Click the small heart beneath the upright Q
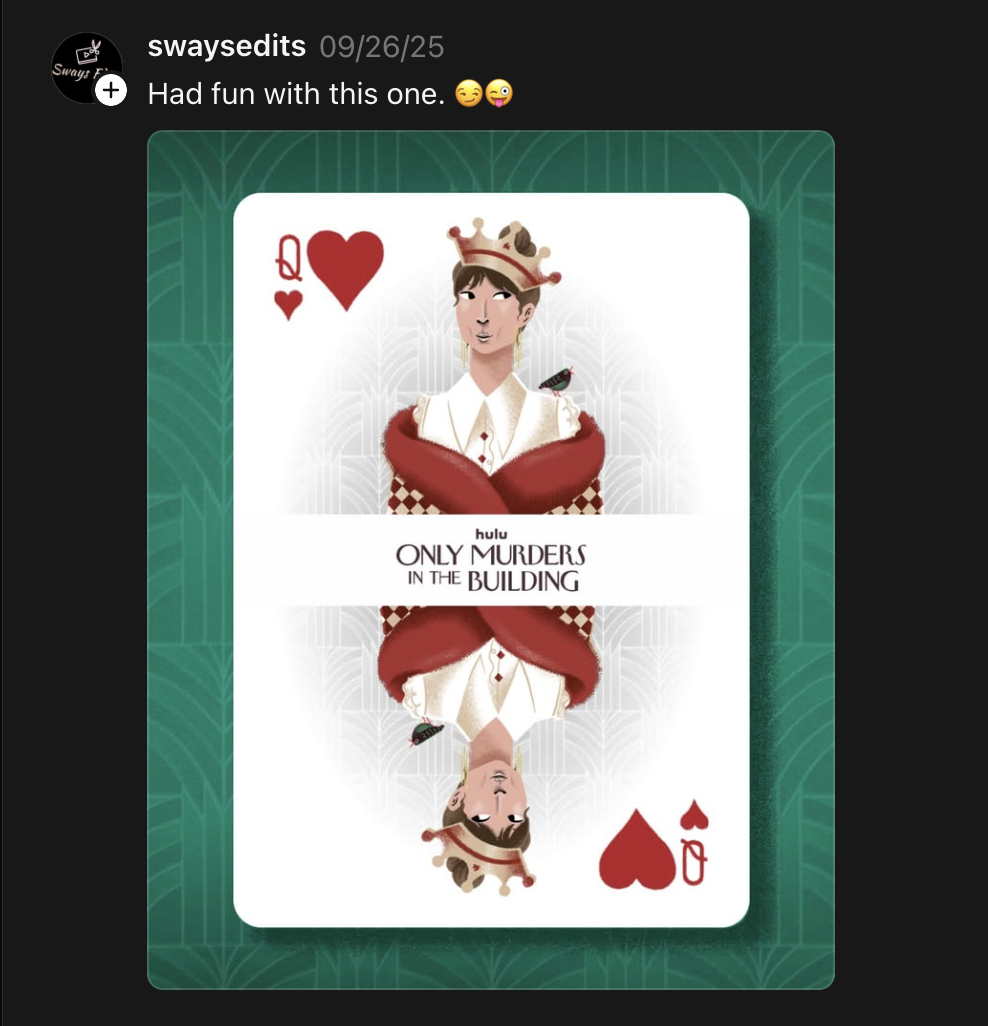 [x=288, y=305]
